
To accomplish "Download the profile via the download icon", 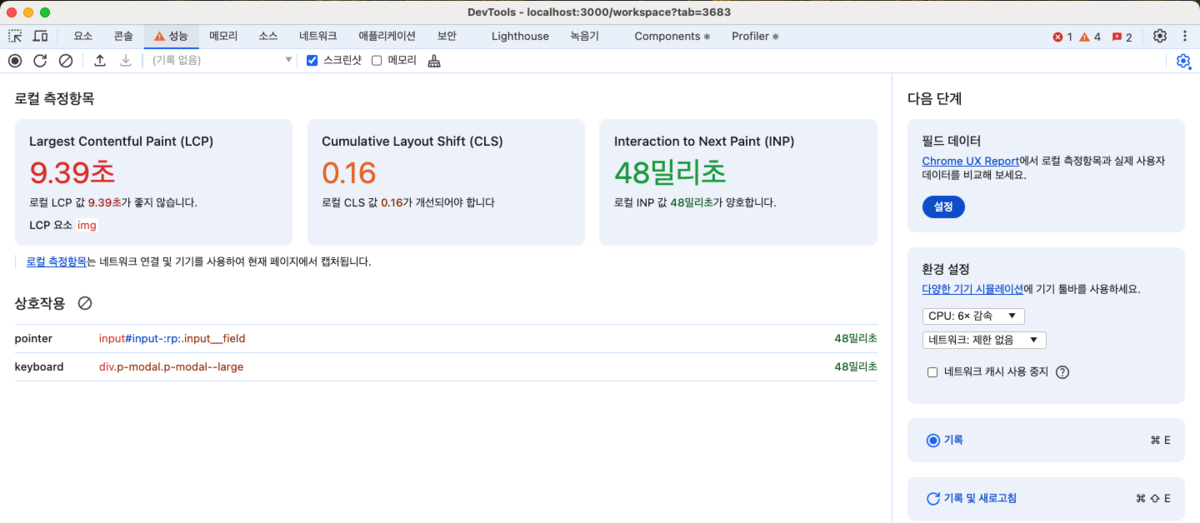I will coord(126,60).
